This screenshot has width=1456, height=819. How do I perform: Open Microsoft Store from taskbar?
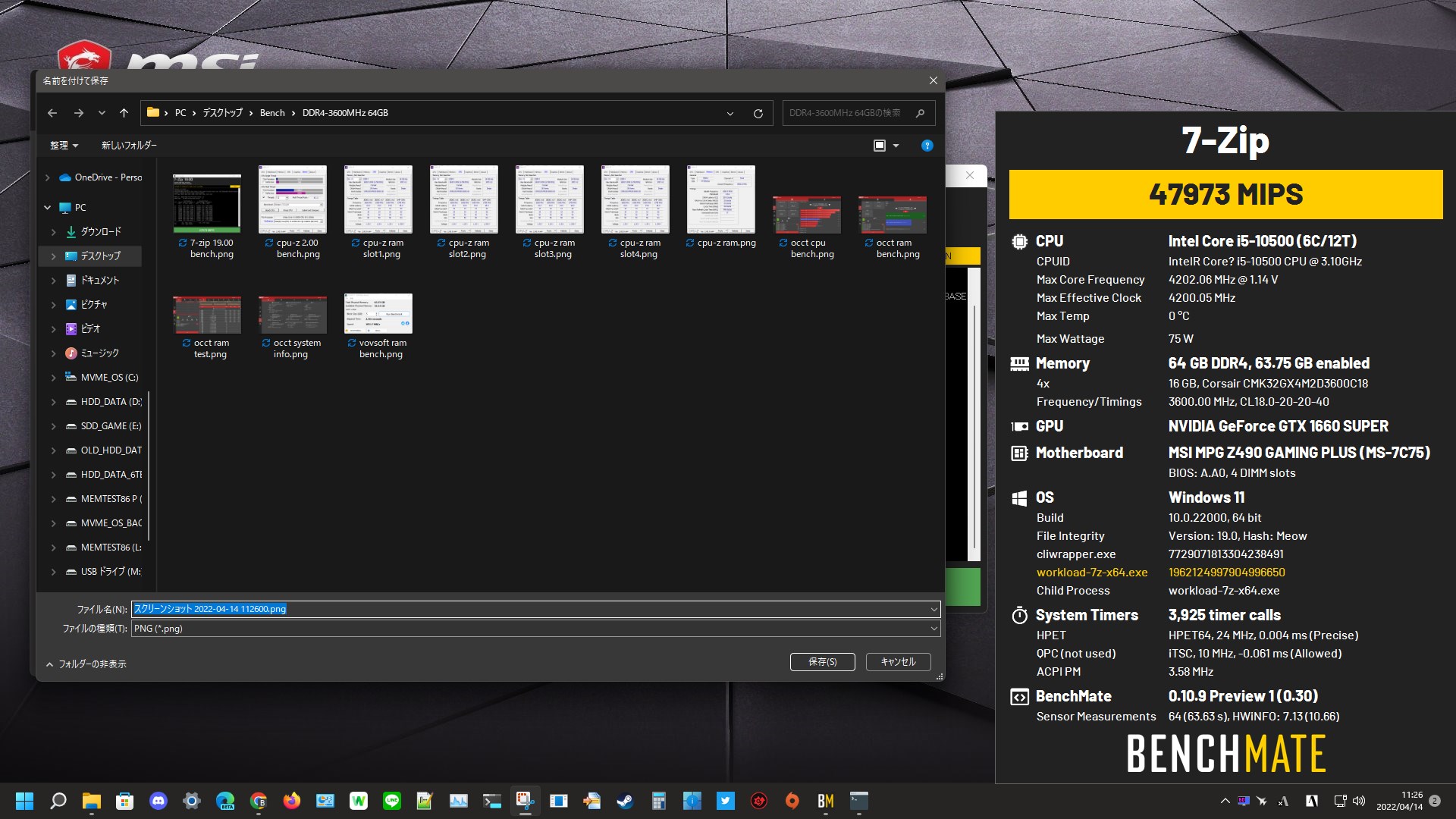124,801
